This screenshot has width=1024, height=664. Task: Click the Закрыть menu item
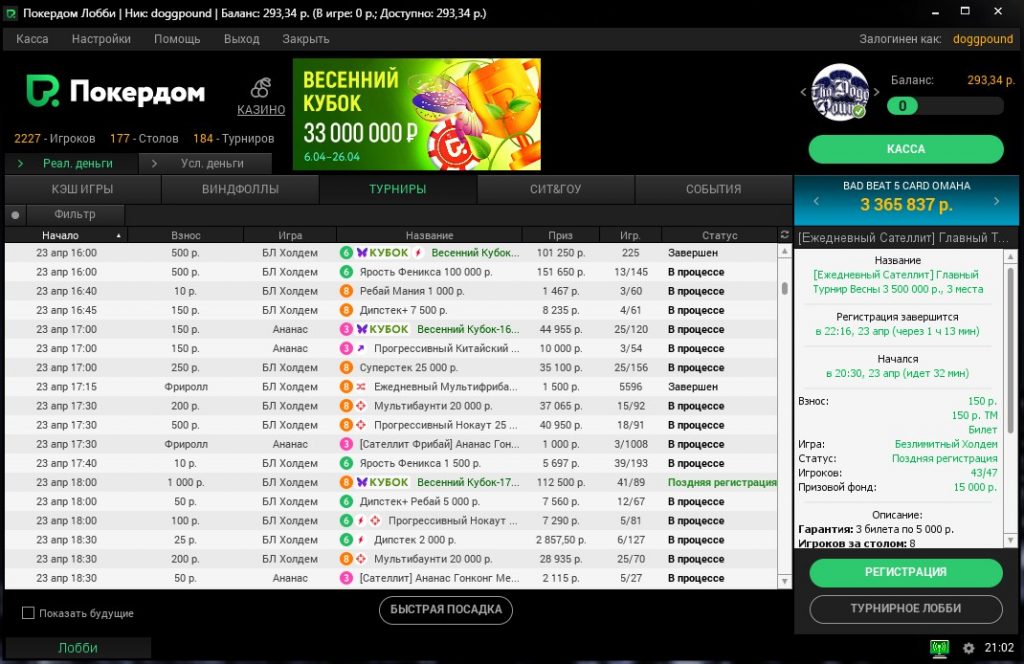click(x=306, y=39)
